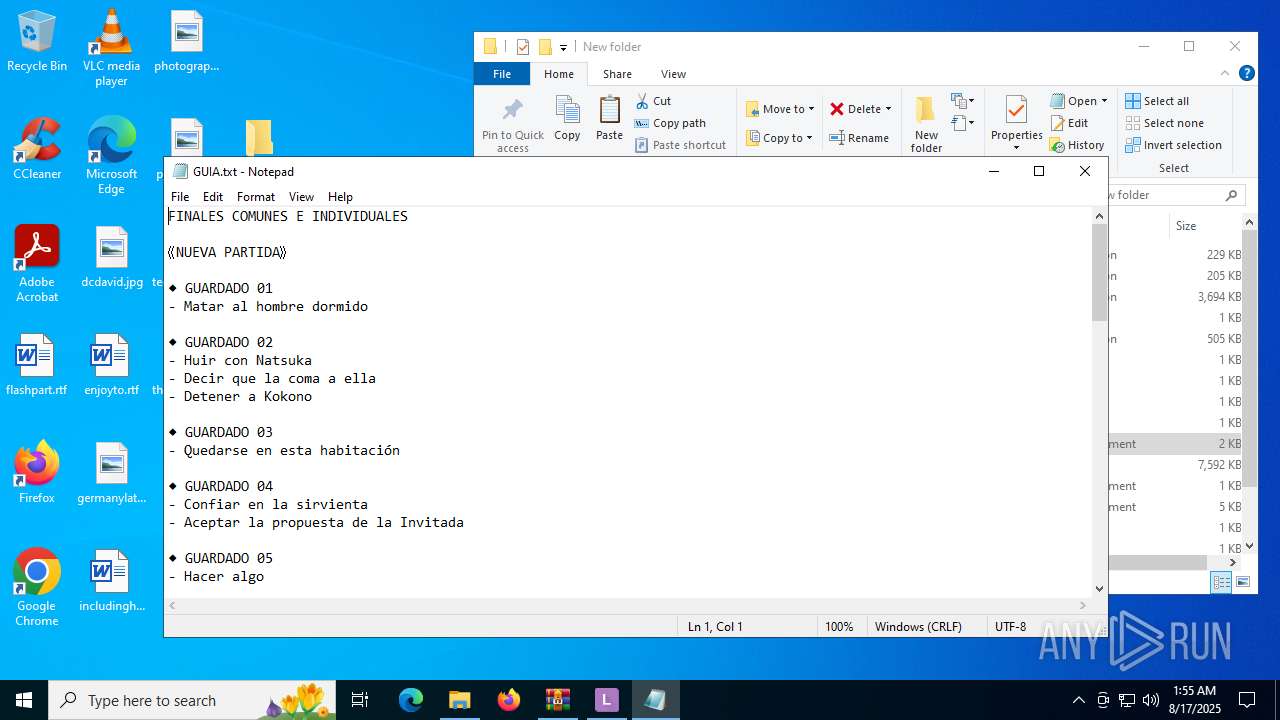Expand the Copy to dropdown
1280x720 pixels.
click(809, 138)
